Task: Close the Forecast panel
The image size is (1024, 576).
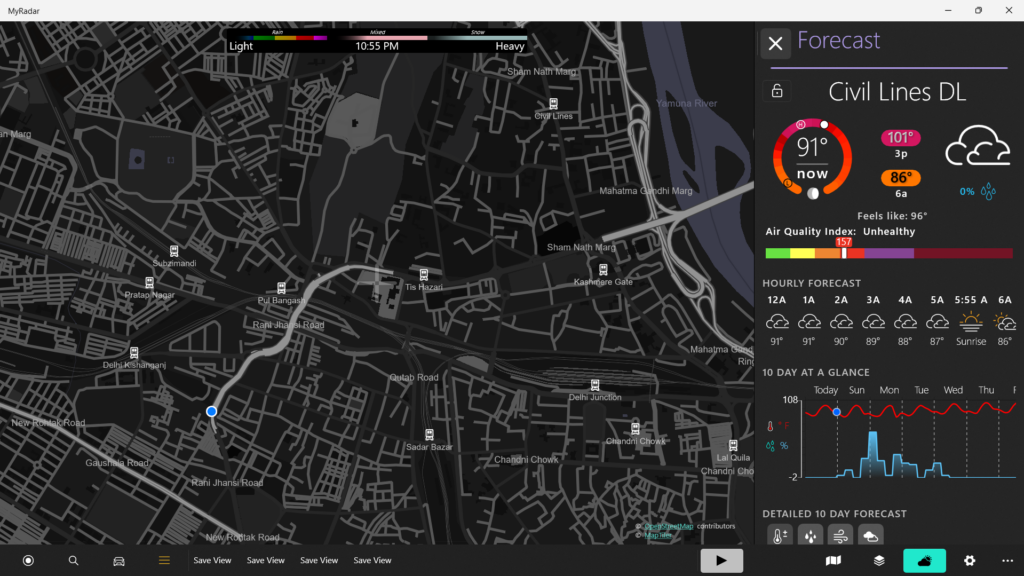Action: coord(775,43)
